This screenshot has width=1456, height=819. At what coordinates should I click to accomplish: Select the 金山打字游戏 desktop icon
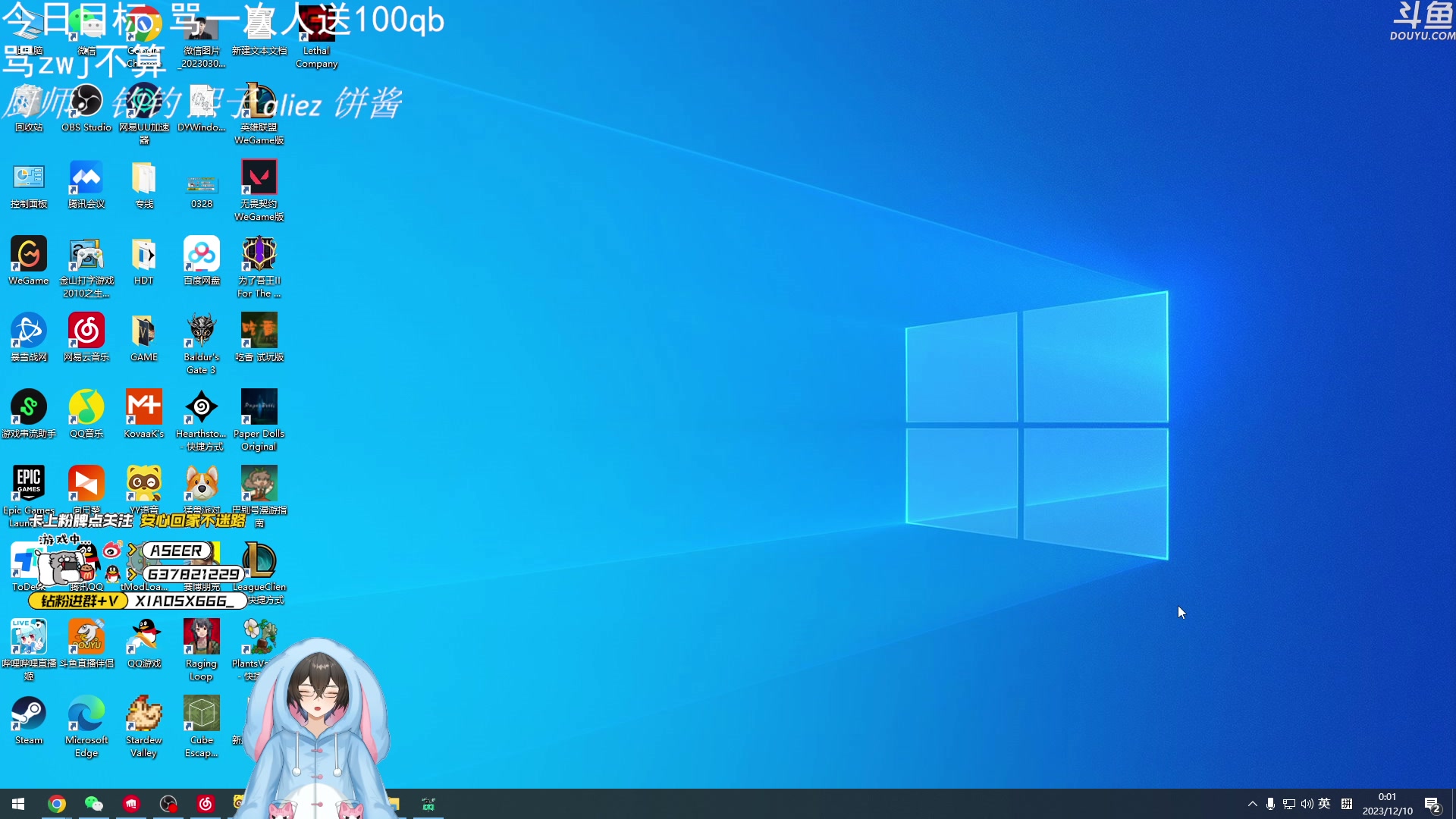pyautogui.click(x=86, y=267)
